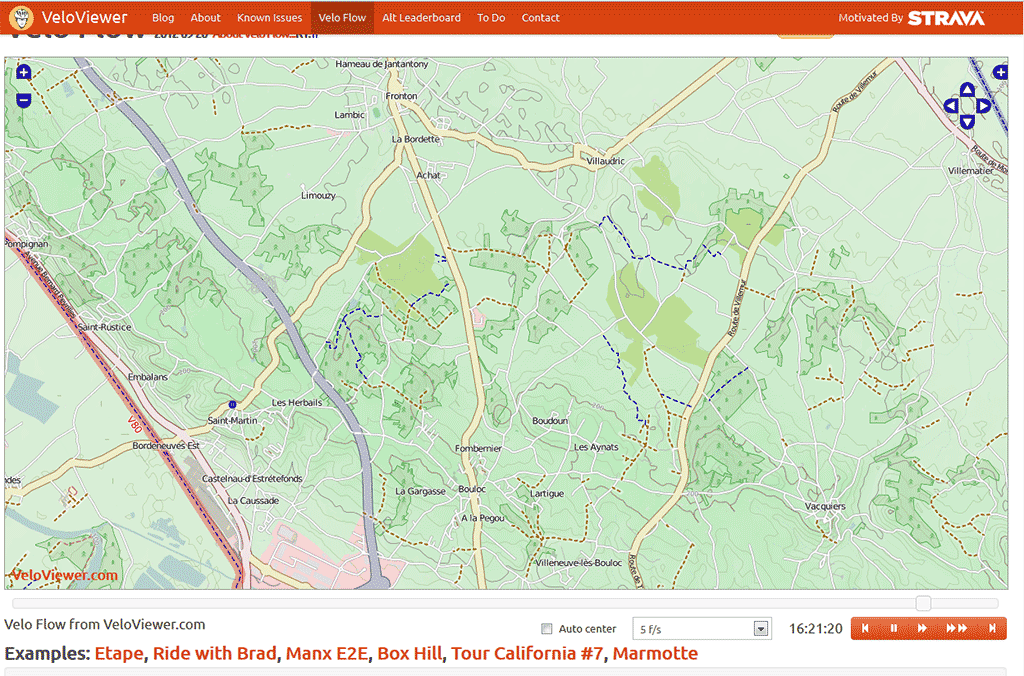The height and width of the screenshot is (676, 1024).
Task: Open the Contact page
Action: click(541, 18)
